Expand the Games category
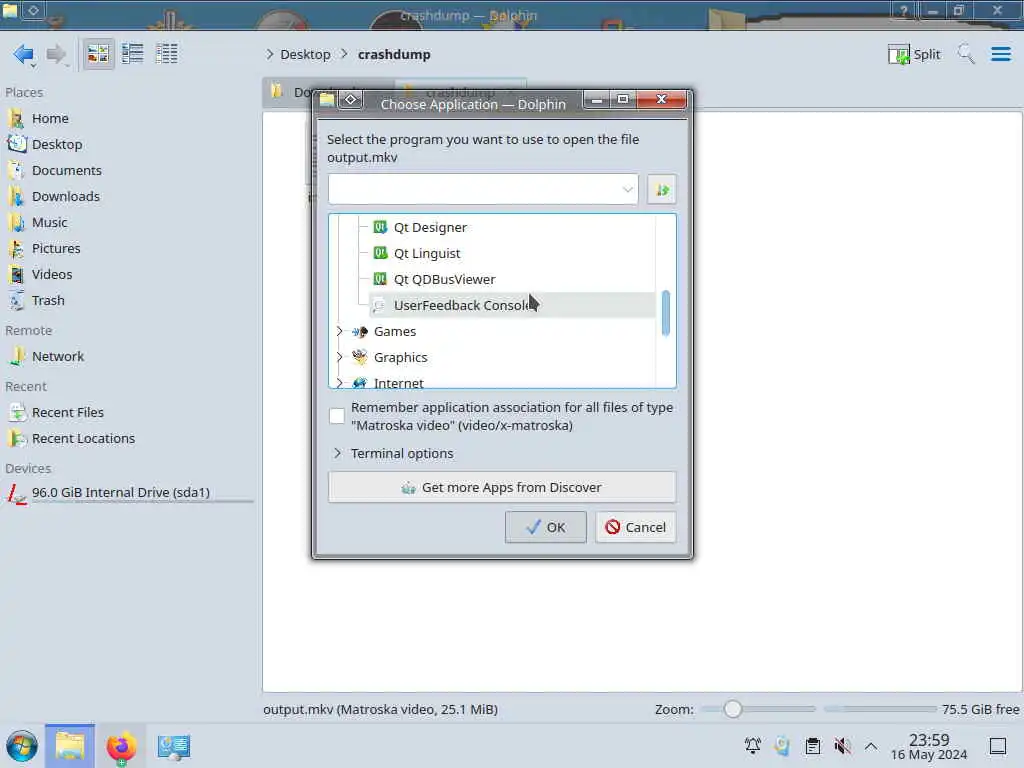This screenshot has width=1024, height=768. coord(340,332)
